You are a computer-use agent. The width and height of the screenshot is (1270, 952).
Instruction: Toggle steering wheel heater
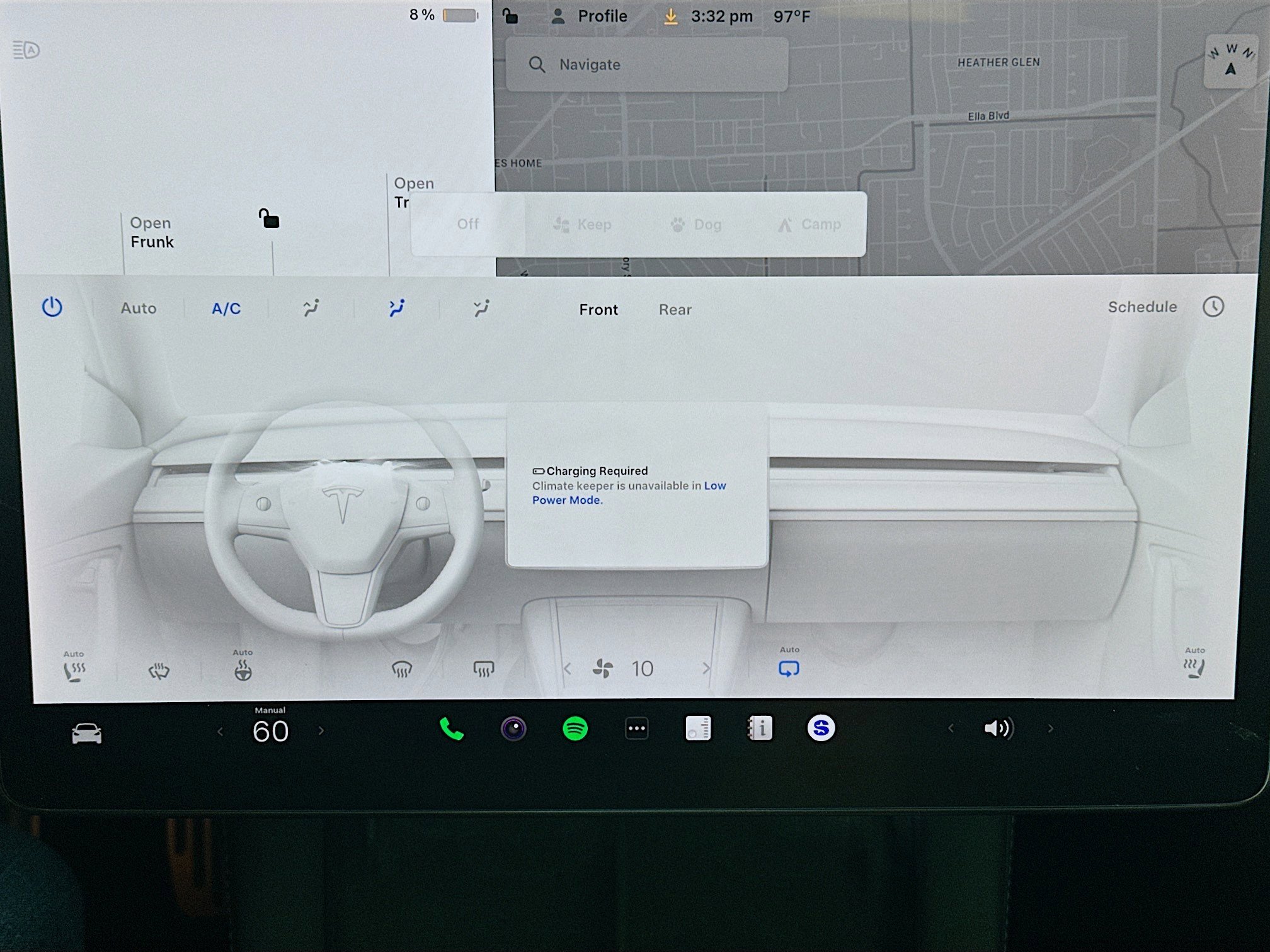point(243,671)
